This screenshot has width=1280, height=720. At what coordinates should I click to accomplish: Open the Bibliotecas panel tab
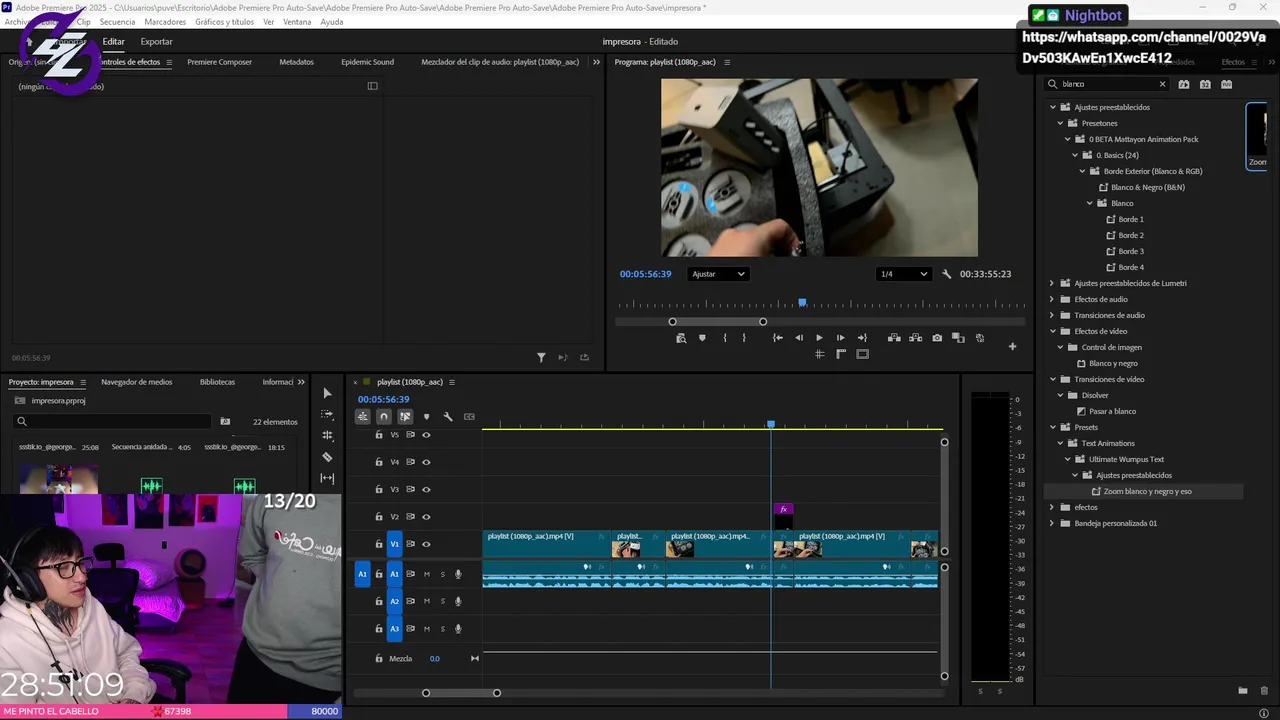click(x=217, y=382)
